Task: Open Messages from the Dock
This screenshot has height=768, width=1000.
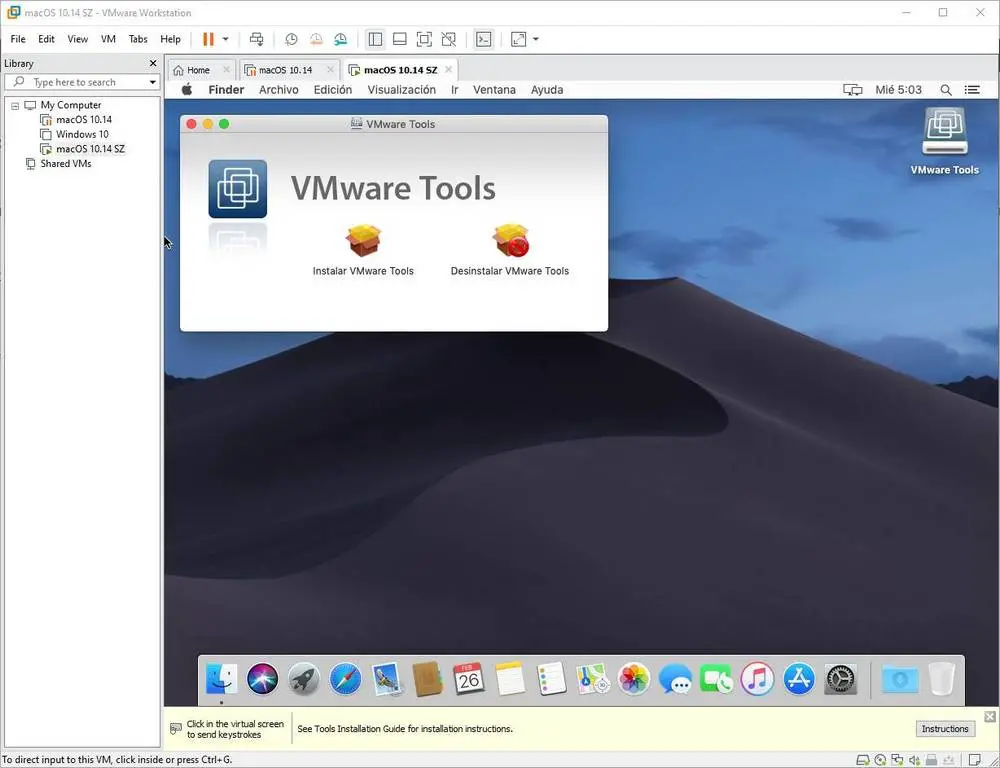Action: tap(675, 678)
